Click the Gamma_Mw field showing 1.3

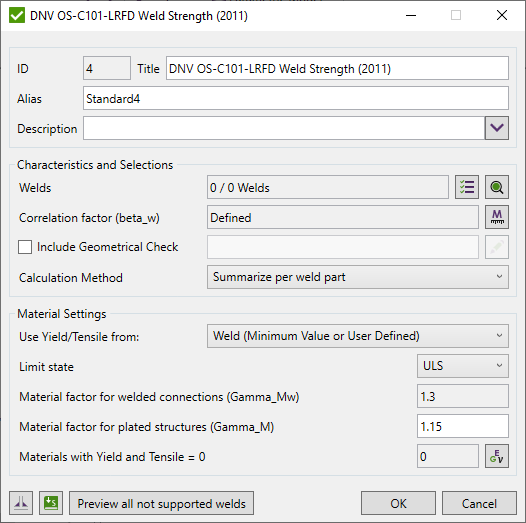coord(463,396)
